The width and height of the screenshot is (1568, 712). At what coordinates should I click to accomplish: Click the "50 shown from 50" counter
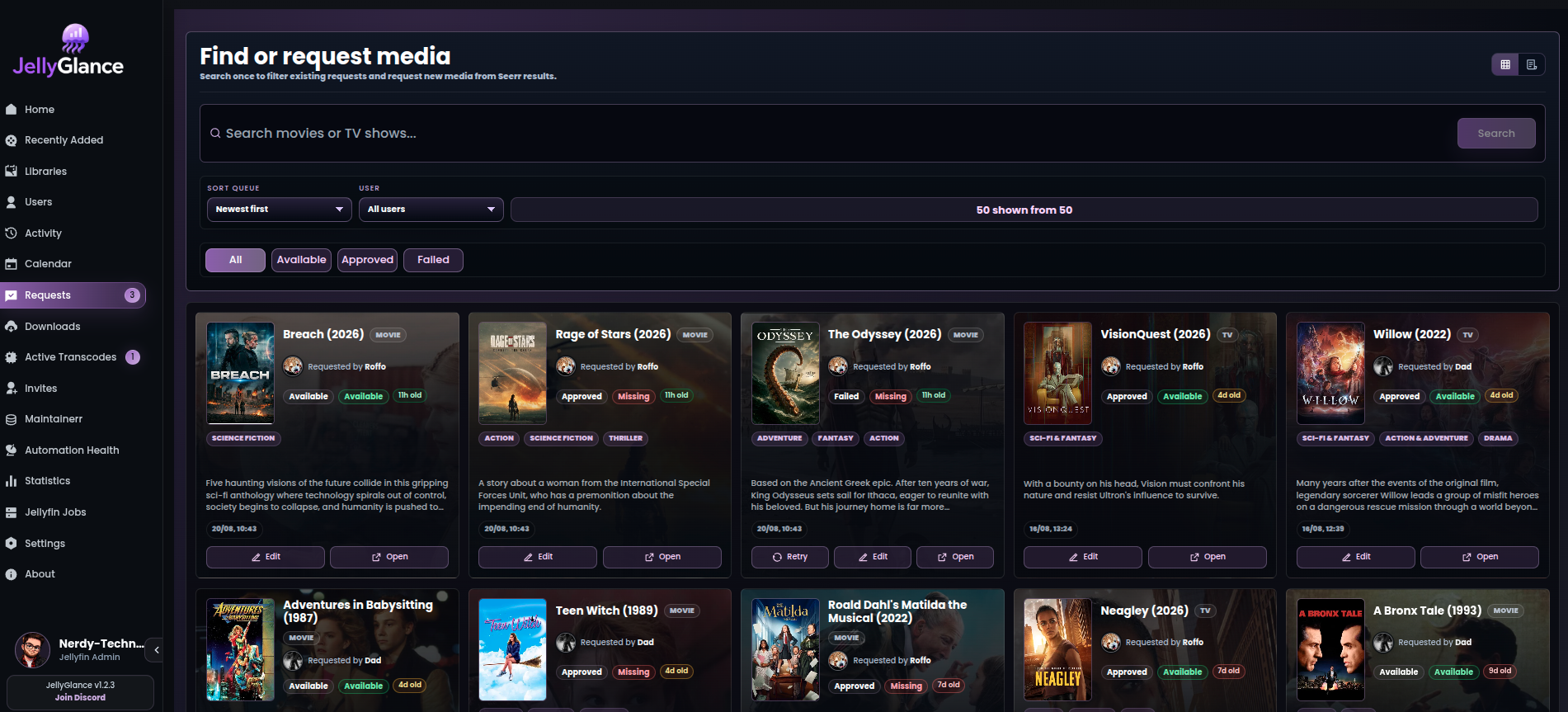pos(1024,210)
